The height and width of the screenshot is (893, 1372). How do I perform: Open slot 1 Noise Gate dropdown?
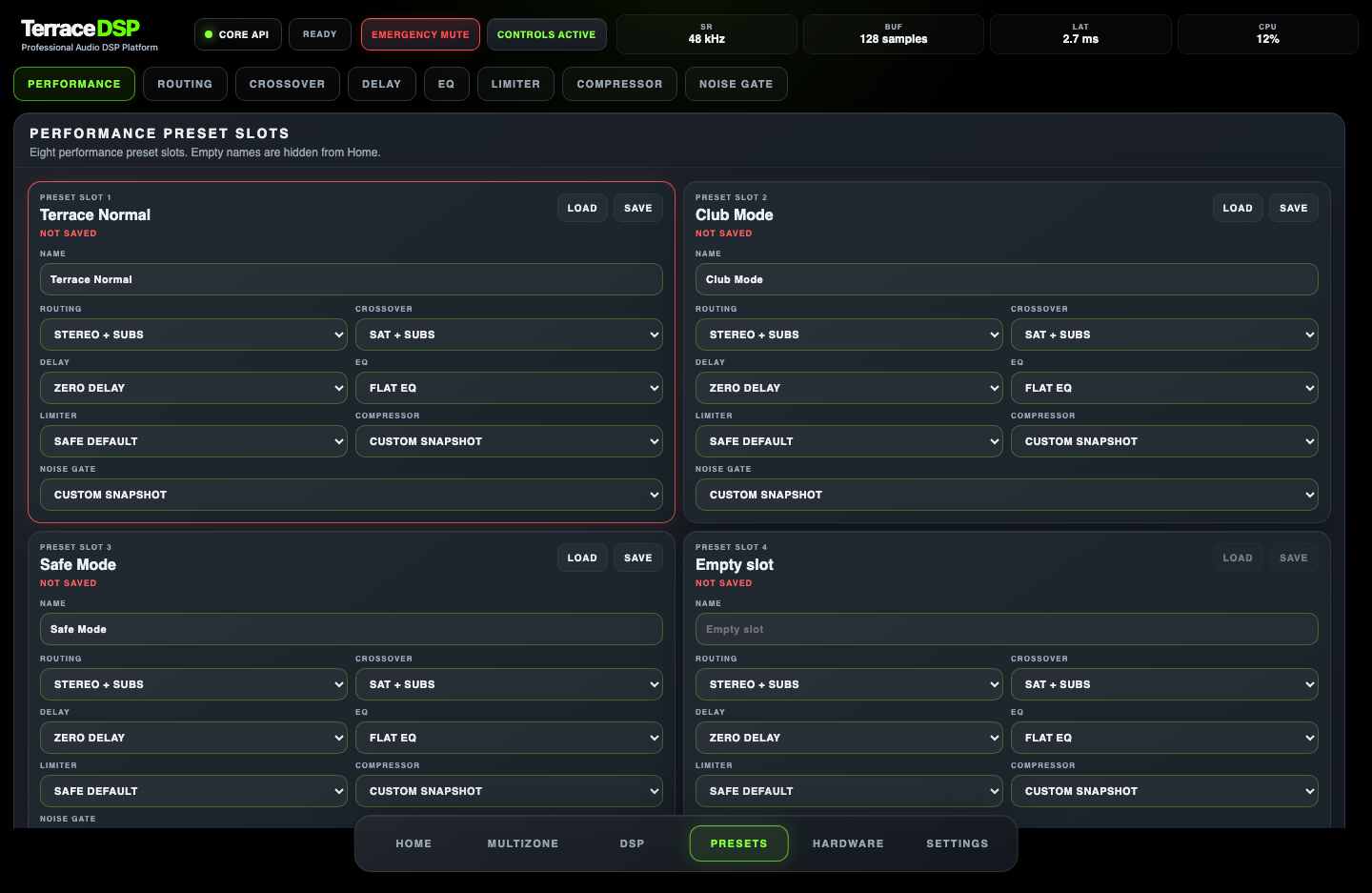click(352, 495)
